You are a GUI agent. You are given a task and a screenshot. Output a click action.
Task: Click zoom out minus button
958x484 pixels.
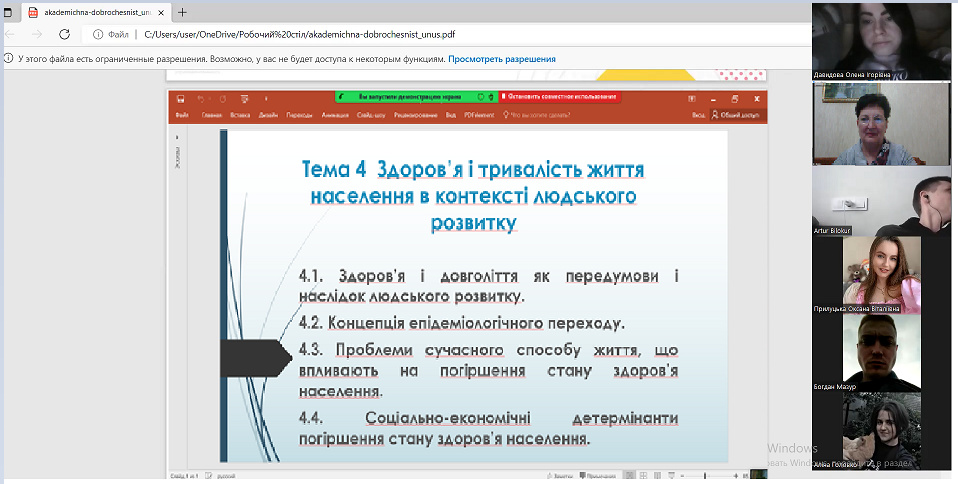(682, 476)
